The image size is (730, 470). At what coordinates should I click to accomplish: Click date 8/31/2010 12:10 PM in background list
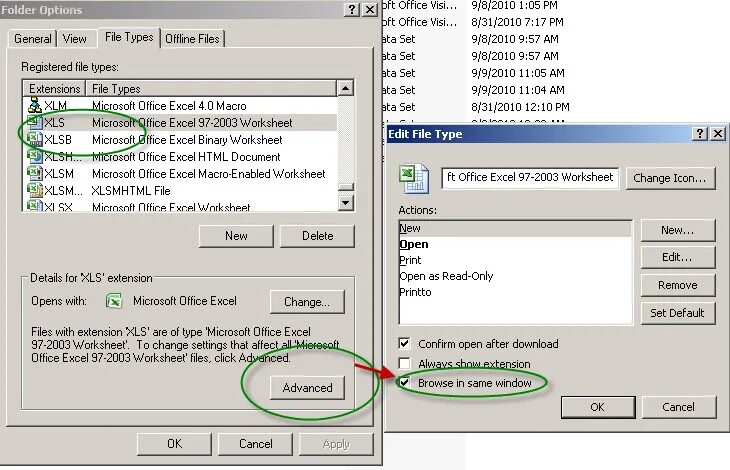click(520, 107)
